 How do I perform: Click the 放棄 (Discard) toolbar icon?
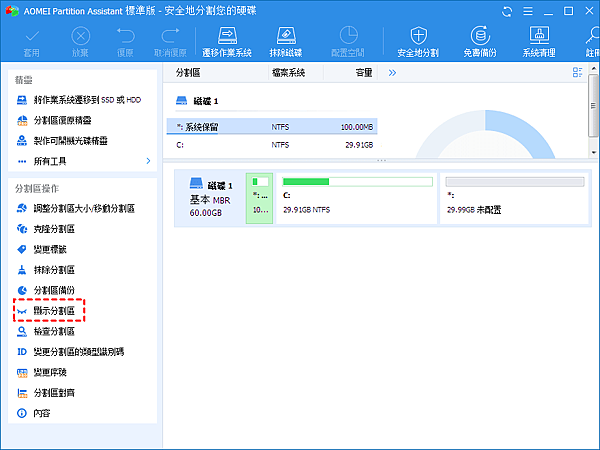80,42
